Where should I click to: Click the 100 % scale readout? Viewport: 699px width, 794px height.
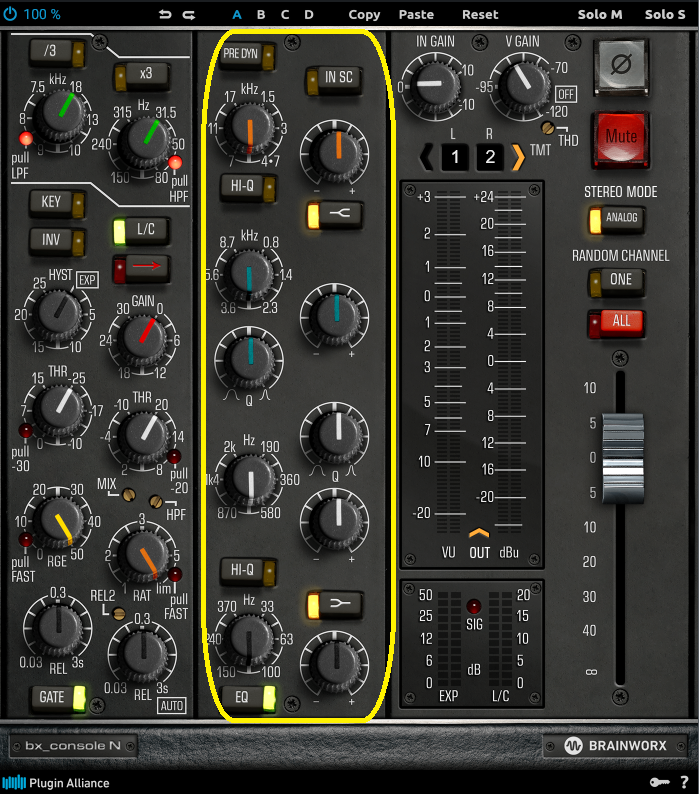point(42,14)
